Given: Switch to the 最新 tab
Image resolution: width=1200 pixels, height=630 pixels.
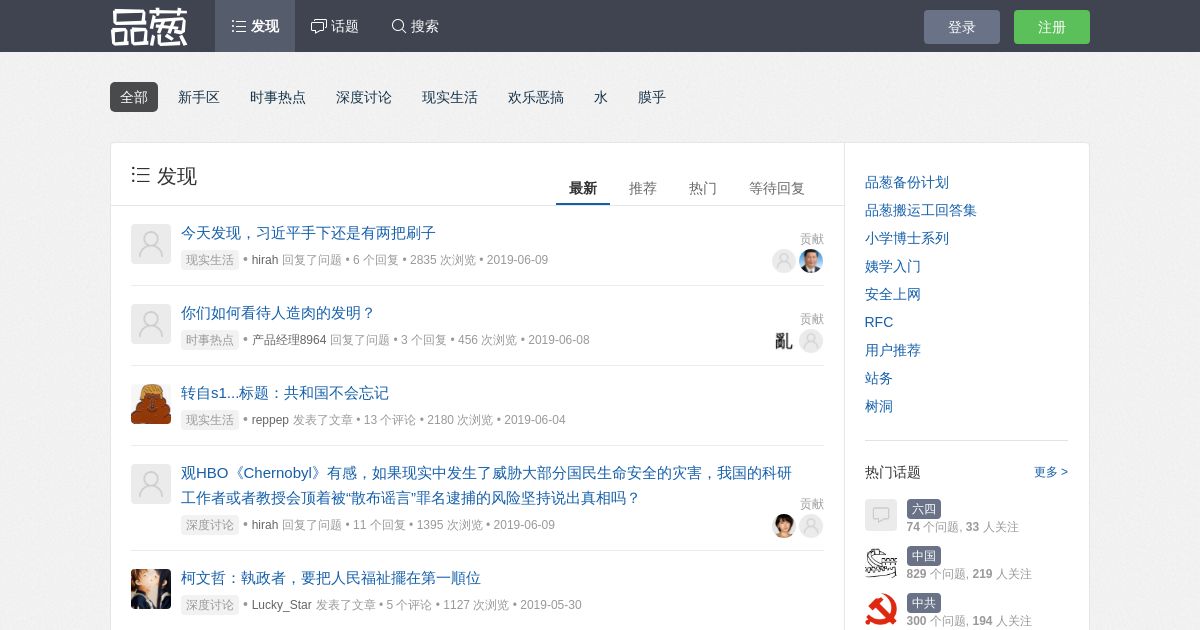Looking at the screenshot, I should click(x=583, y=188).
